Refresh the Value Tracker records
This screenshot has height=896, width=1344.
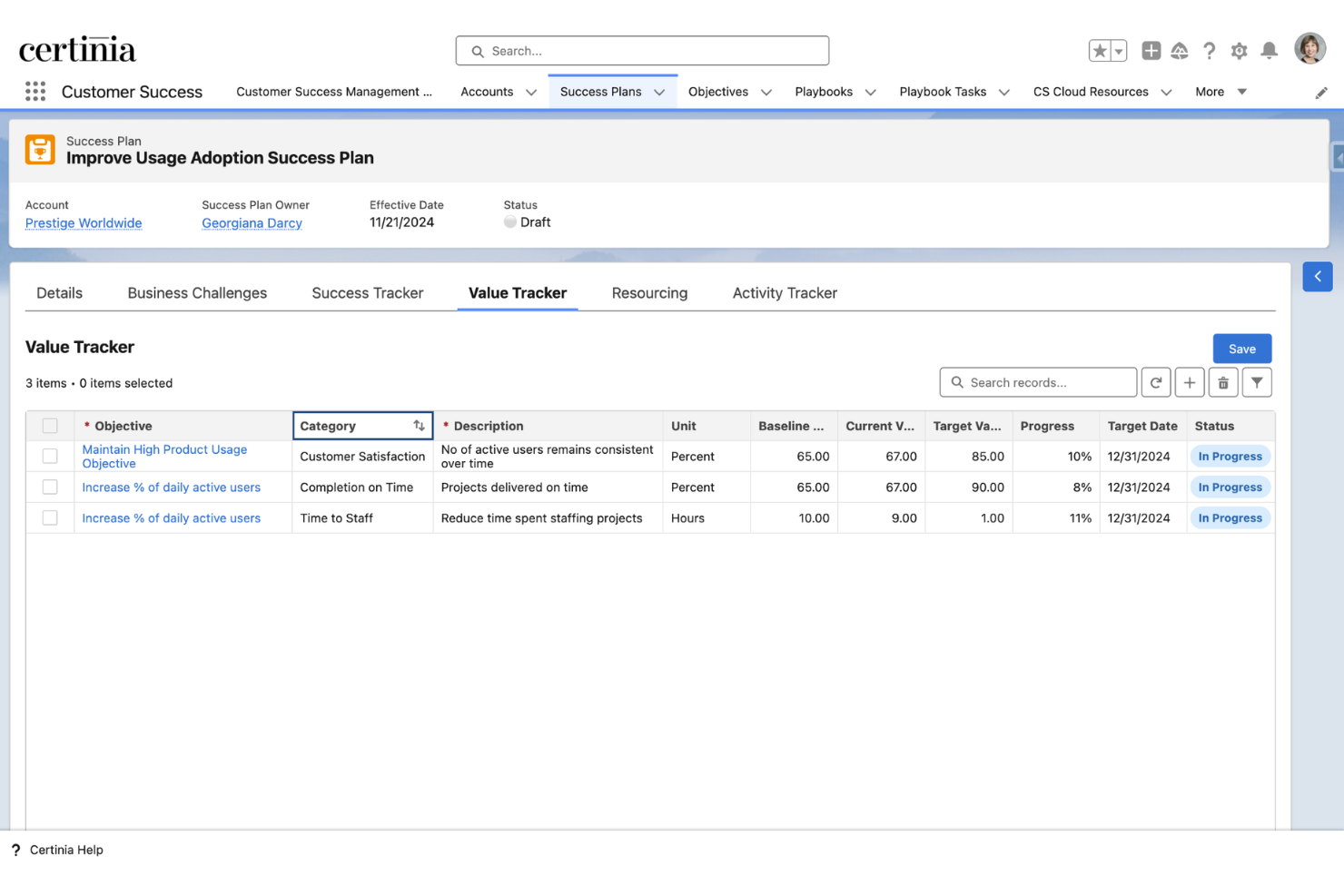(1155, 383)
